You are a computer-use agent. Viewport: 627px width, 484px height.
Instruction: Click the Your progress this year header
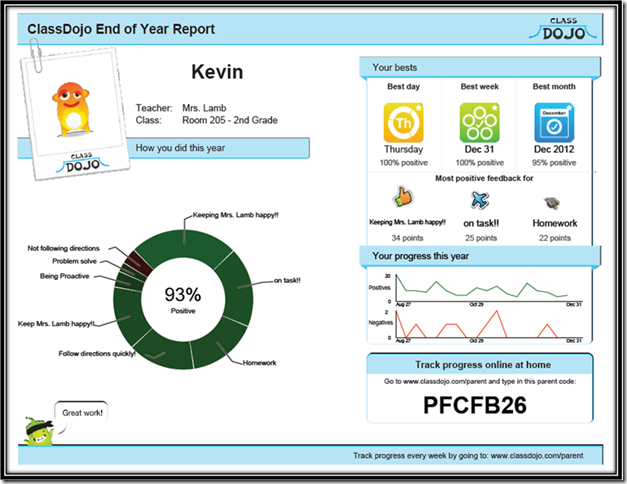click(480, 256)
